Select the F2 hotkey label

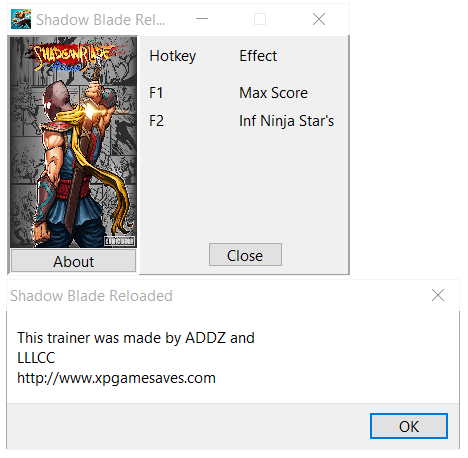coord(156,121)
